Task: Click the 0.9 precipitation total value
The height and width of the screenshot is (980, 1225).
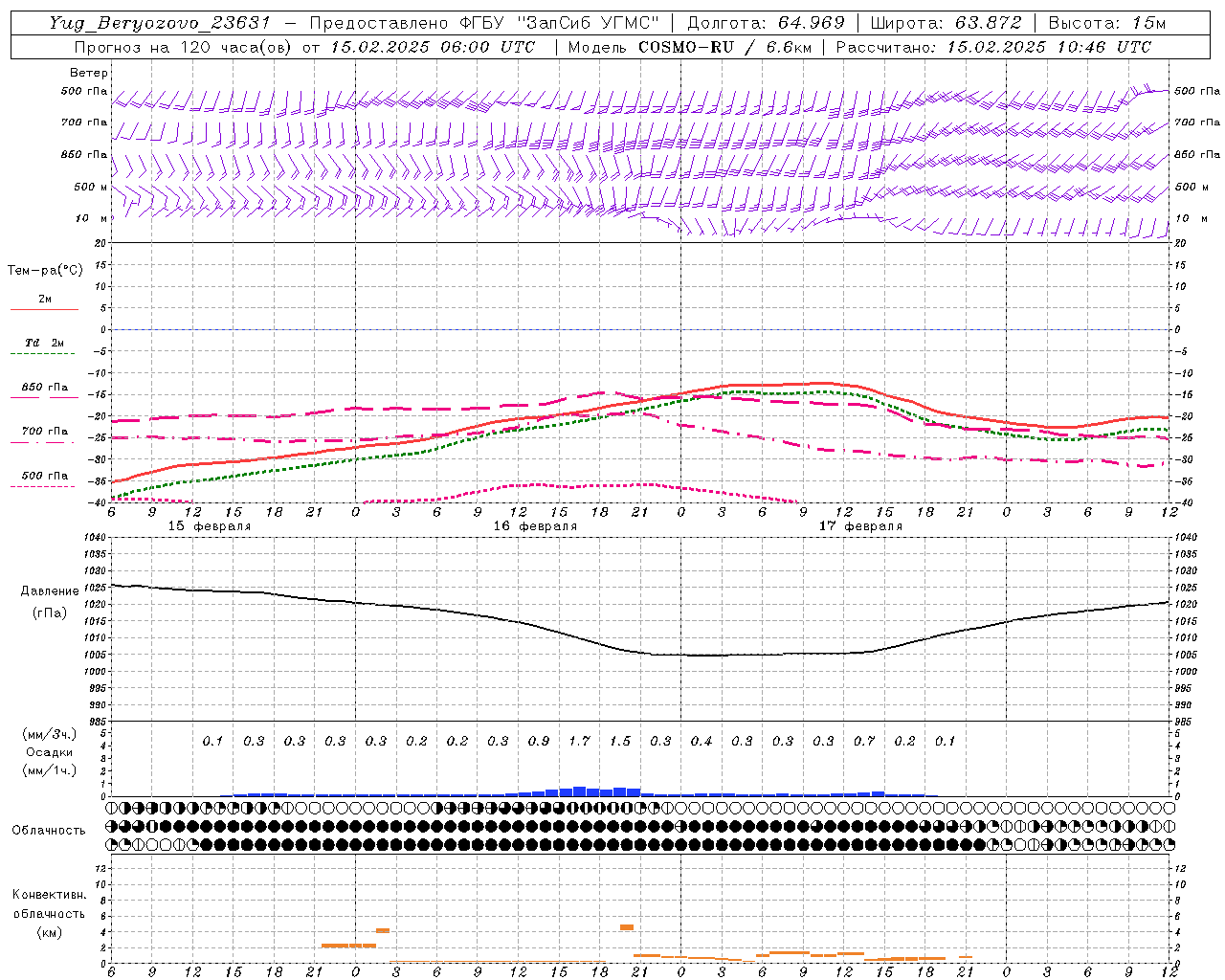Action: pyautogui.click(x=539, y=741)
